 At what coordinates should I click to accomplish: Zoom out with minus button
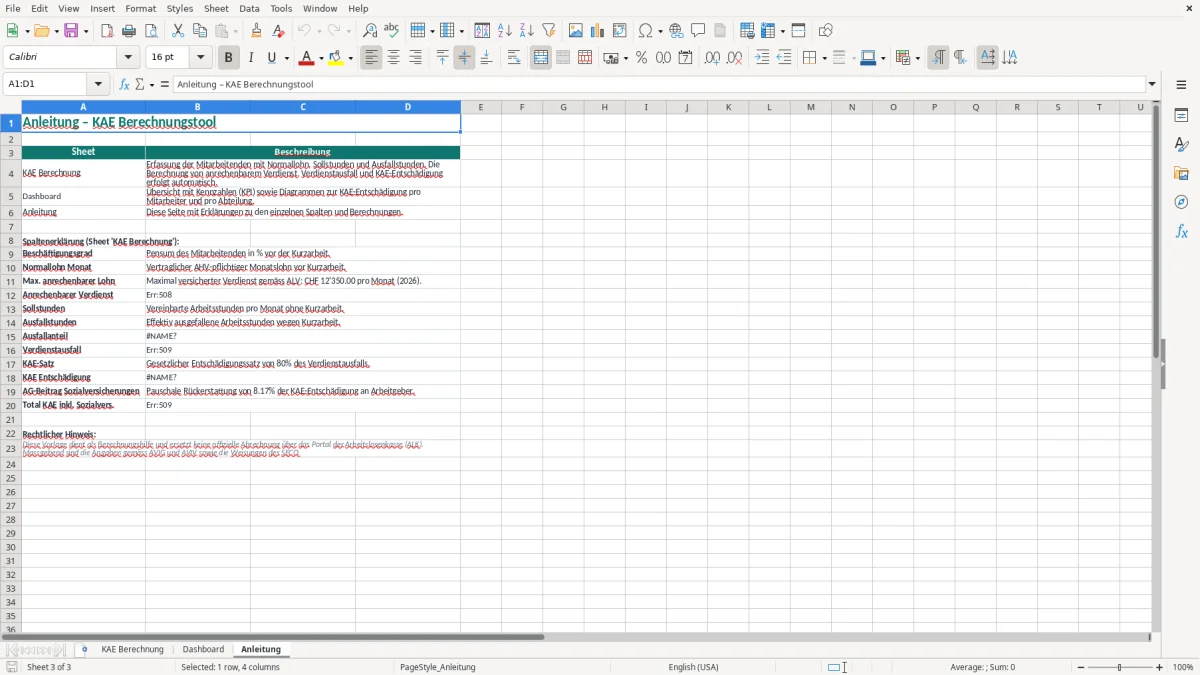pos(1080,667)
